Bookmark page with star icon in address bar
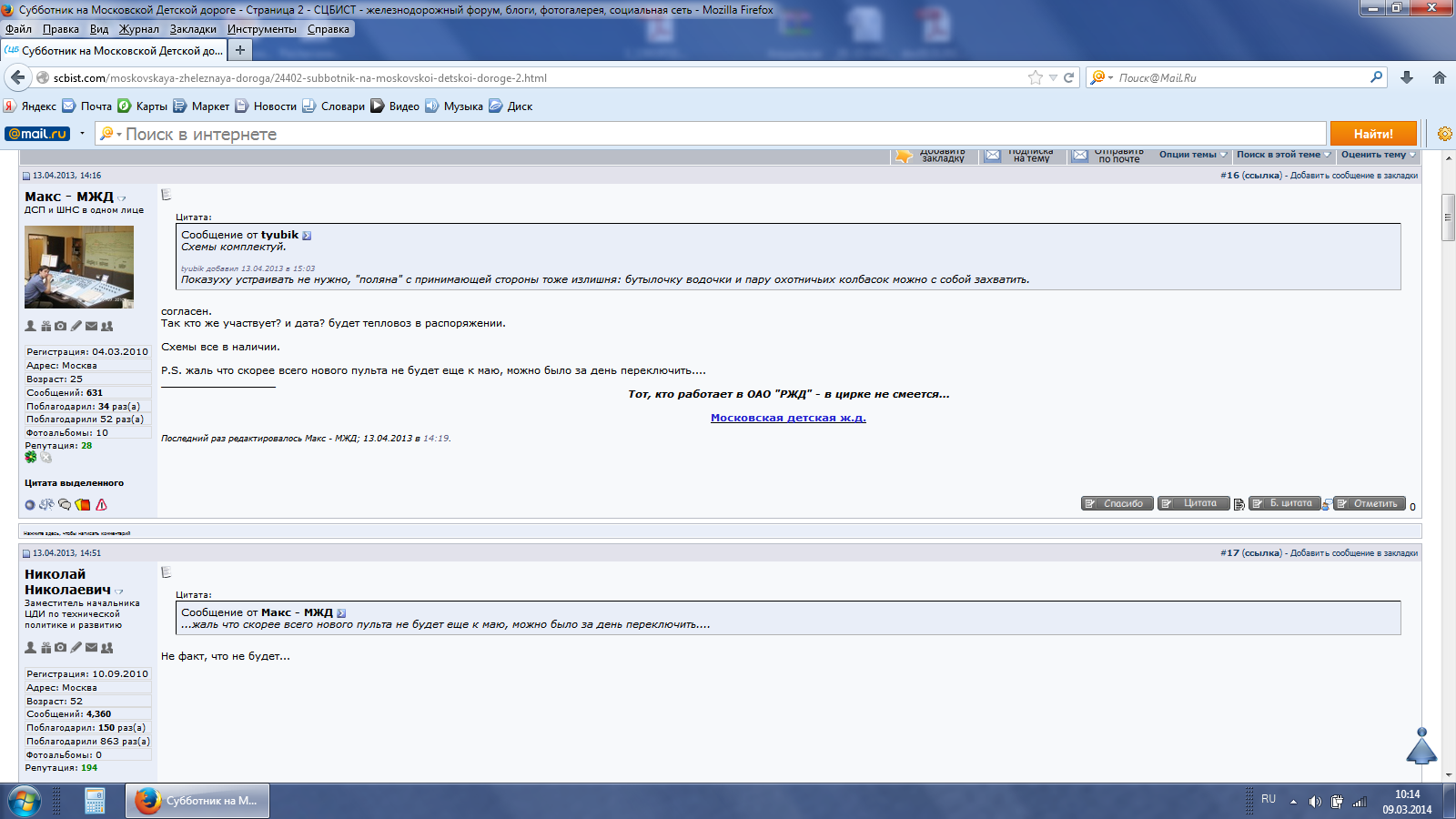Image resolution: width=1456 pixels, height=819 pixels. click(x=1035, y=78)
